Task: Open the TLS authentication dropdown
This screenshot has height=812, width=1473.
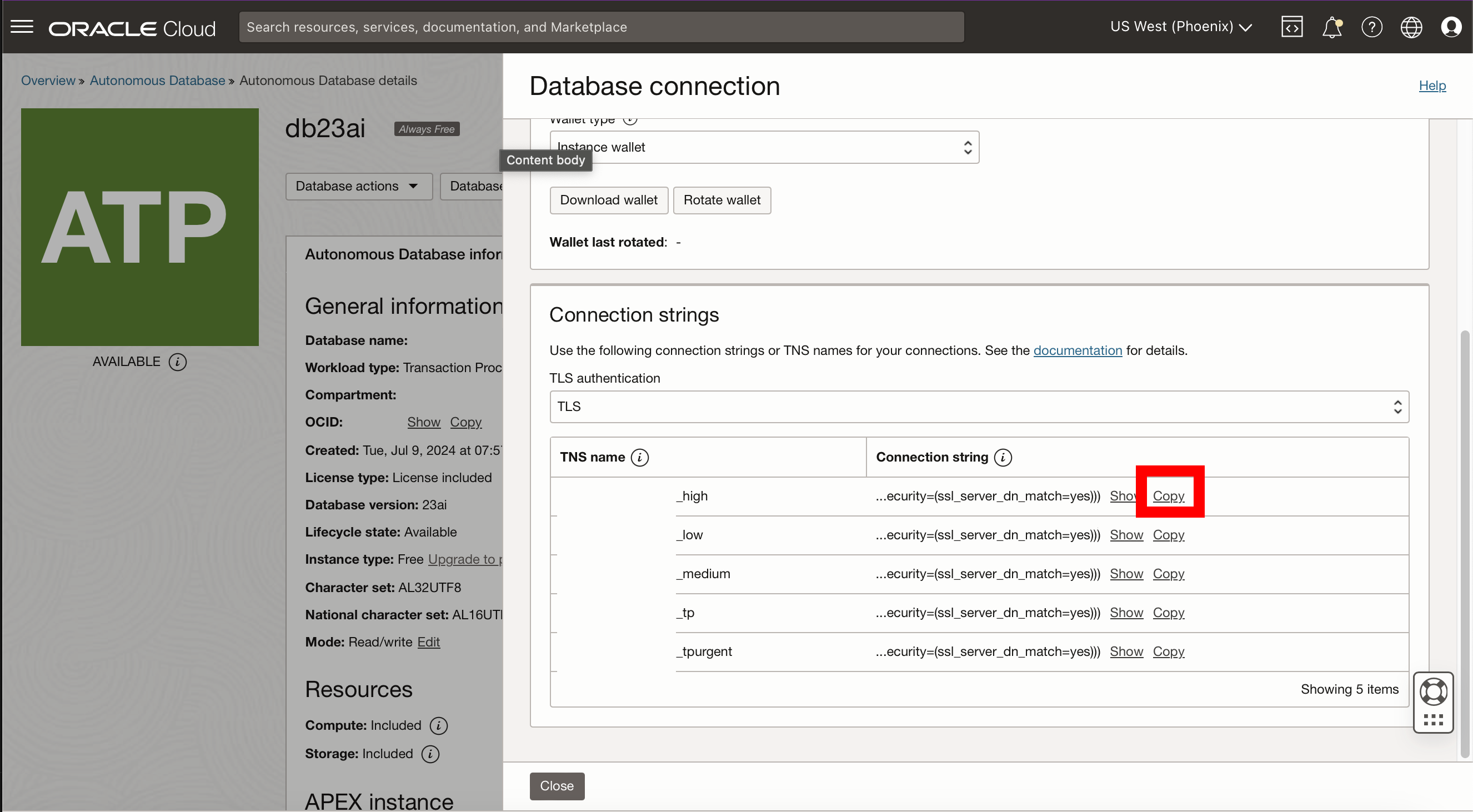Action: tap(979, 407)
